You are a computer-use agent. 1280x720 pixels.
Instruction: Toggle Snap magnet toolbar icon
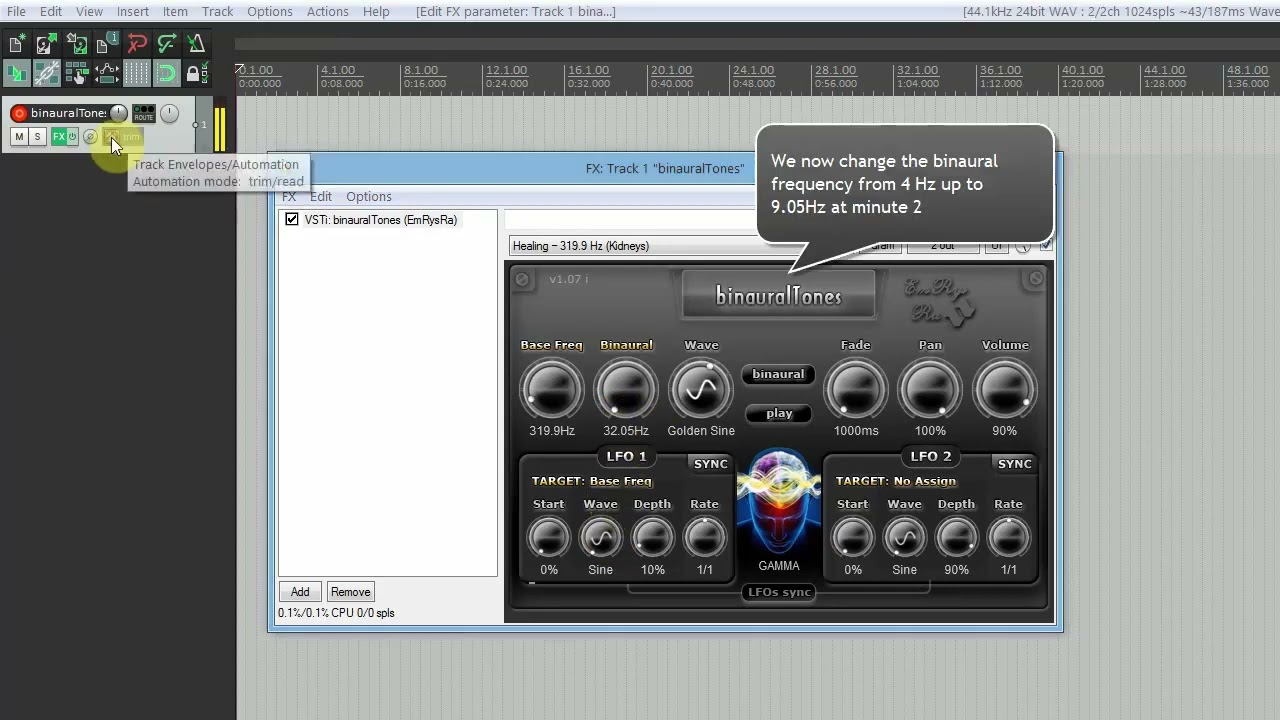pos(167,73)
